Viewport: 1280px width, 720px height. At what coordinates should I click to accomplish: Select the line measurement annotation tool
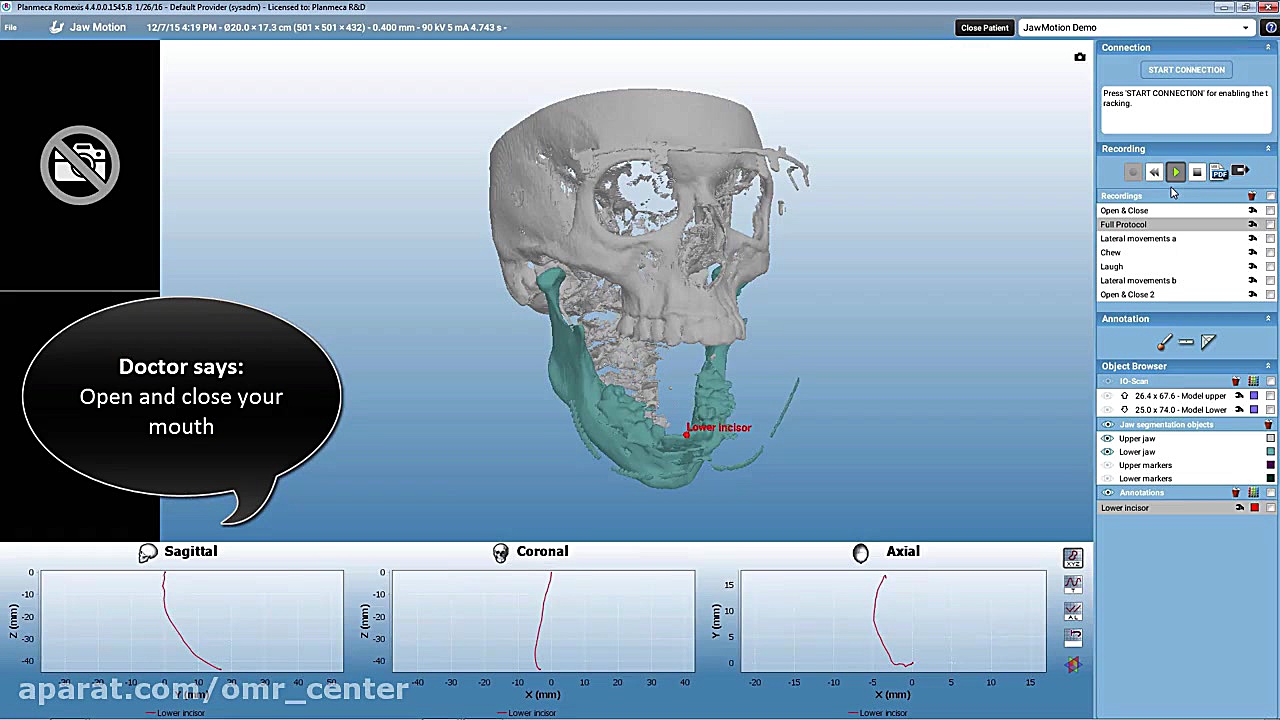[1186, 342]
